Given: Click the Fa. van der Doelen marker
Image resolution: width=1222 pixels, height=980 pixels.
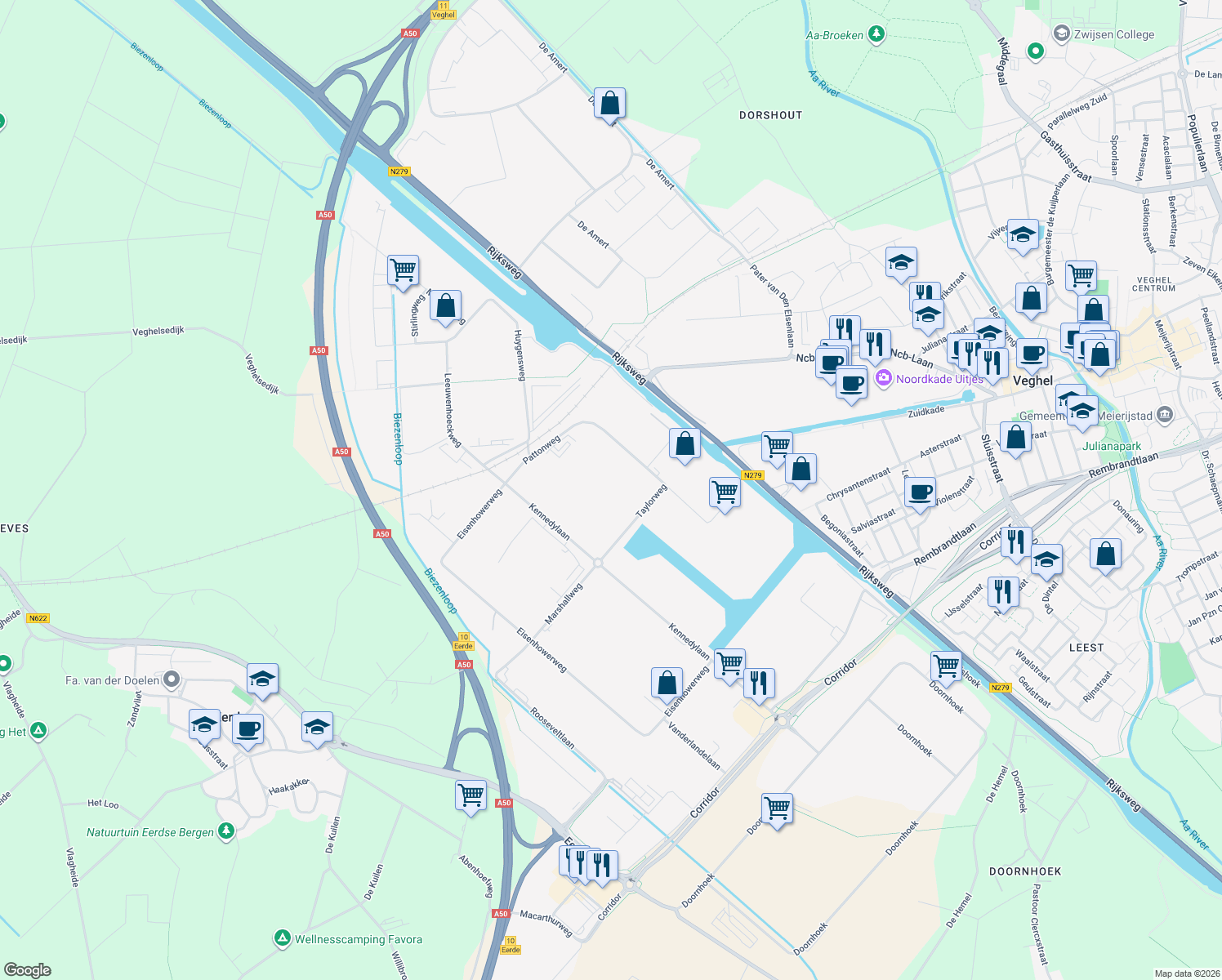Looking at the screenshot, I should [x=171, y=680].
